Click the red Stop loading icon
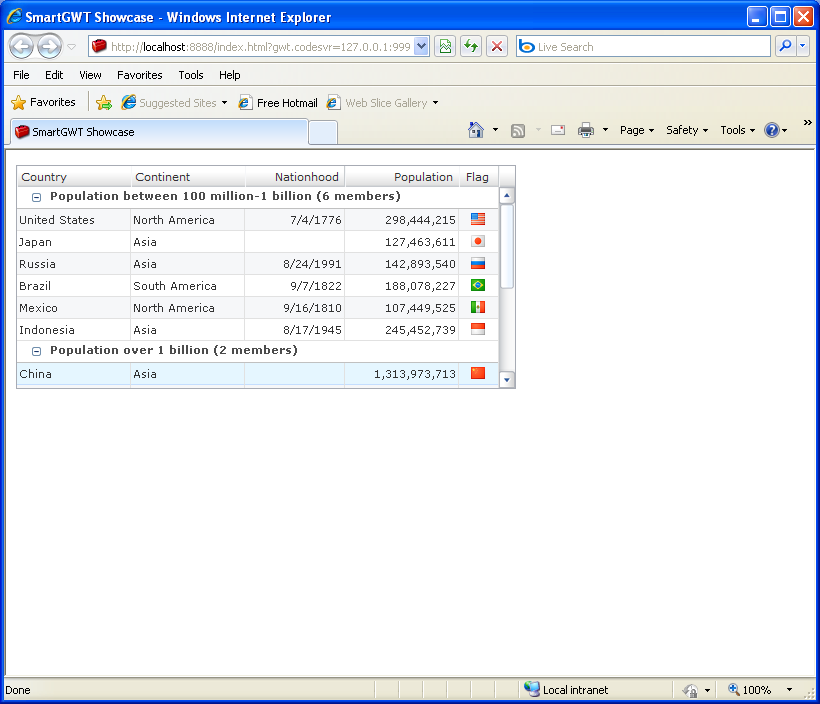 497,47
